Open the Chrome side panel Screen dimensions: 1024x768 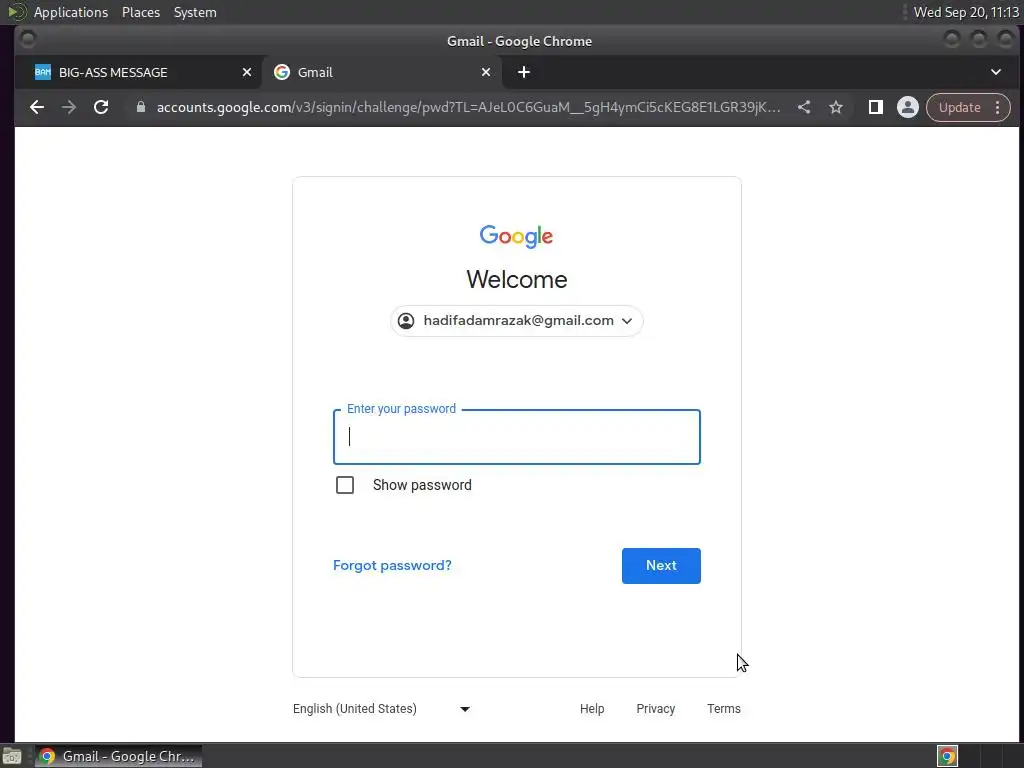[876, 107]
